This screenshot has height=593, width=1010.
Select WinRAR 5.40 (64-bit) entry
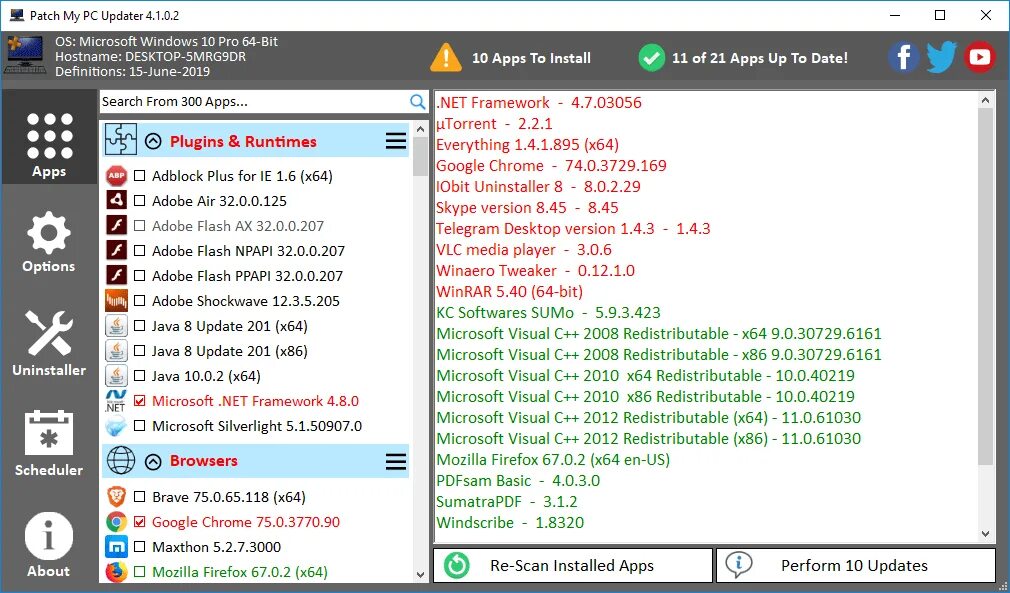[x=510, y=291]
